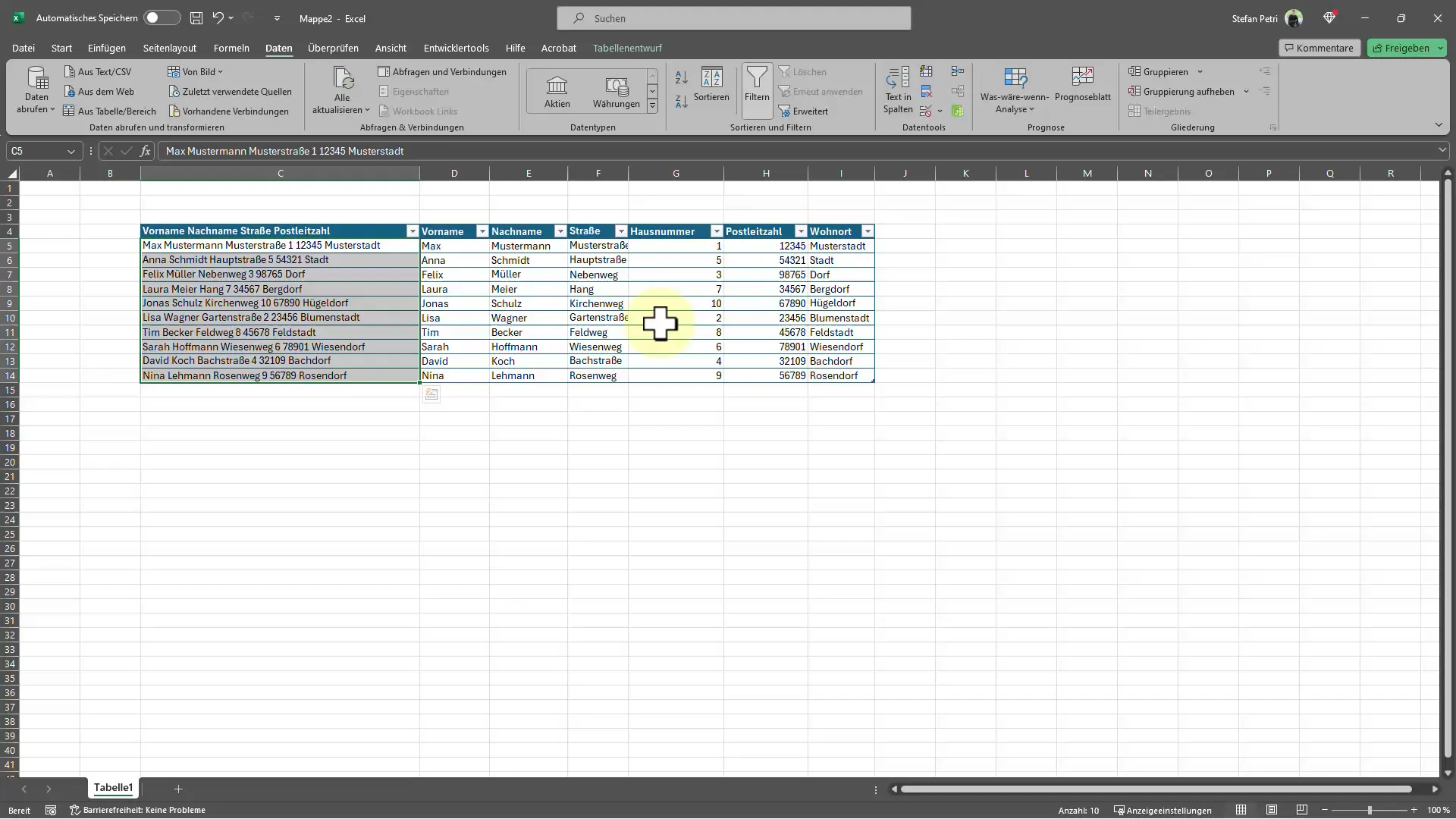Image resolution: width=1456 pixels, height=819 pixels.
Task: Click the paste options icon below table
Action: [x=431, y=394]
